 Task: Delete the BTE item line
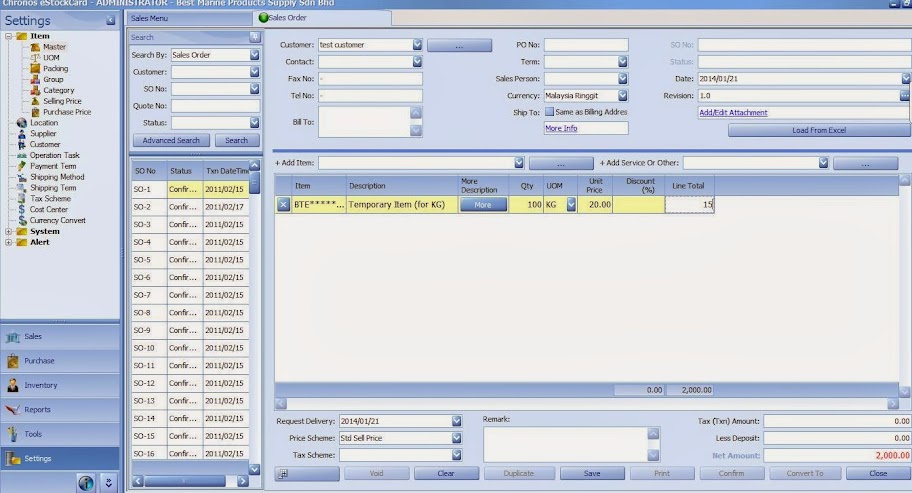pos(283,205)
